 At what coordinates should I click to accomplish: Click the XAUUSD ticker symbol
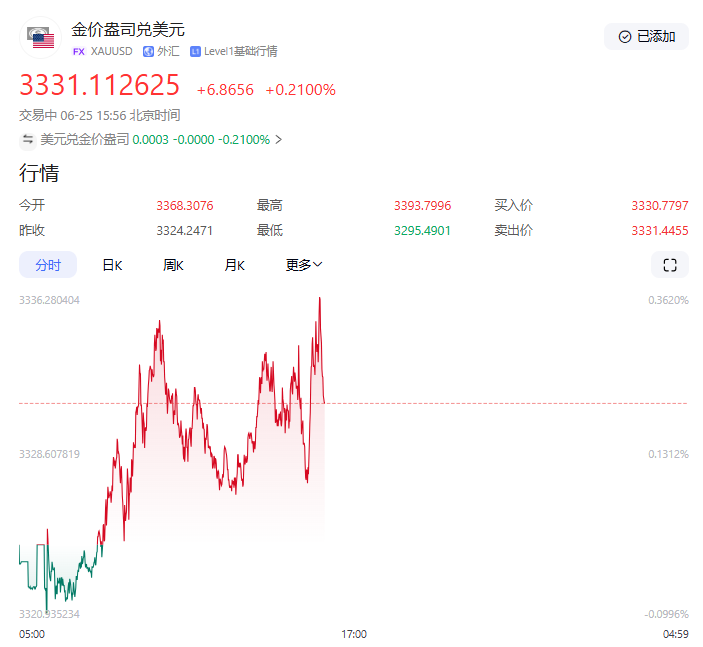[111, 51]
